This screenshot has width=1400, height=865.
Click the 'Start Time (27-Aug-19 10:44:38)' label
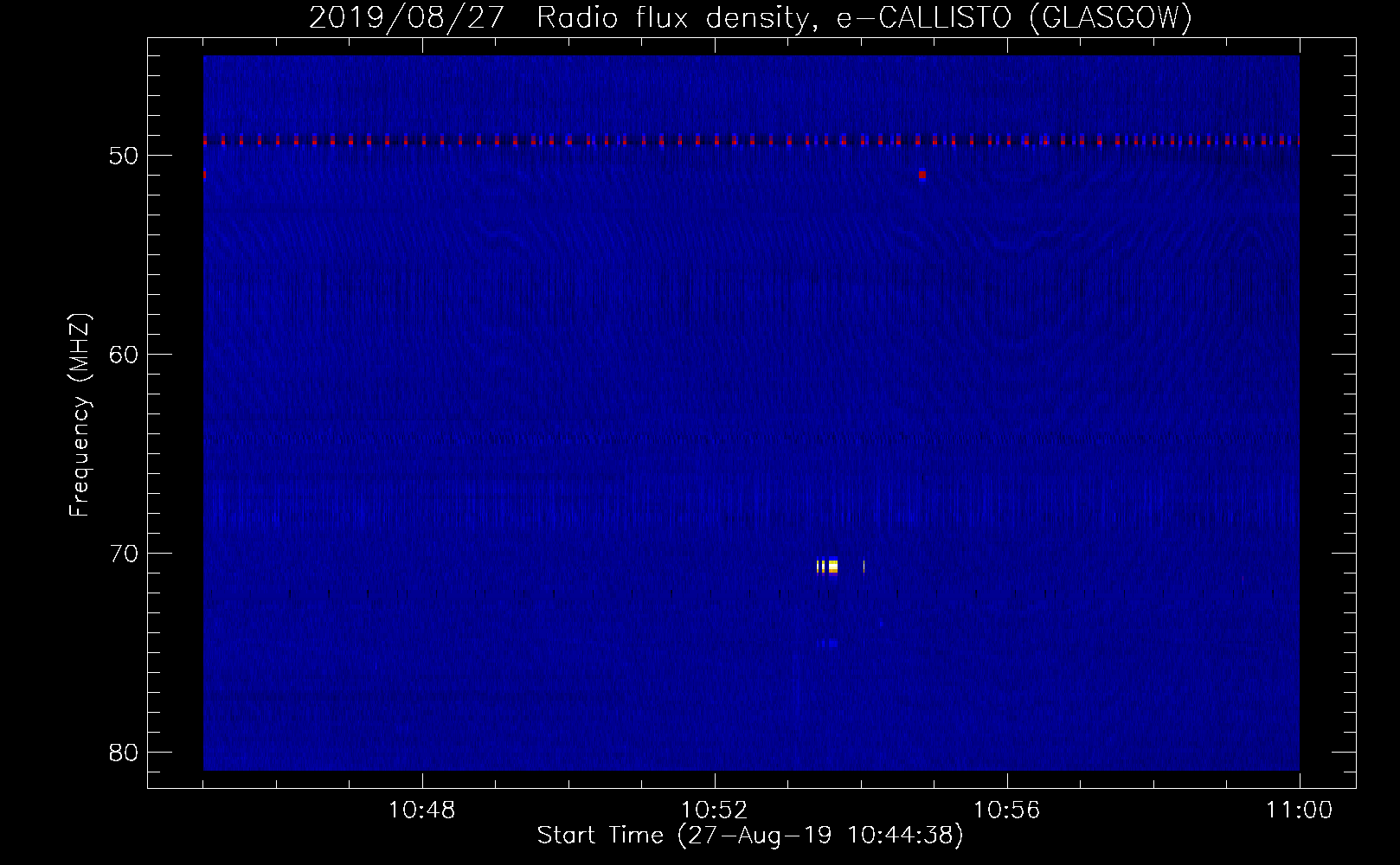tap(750, 836)
